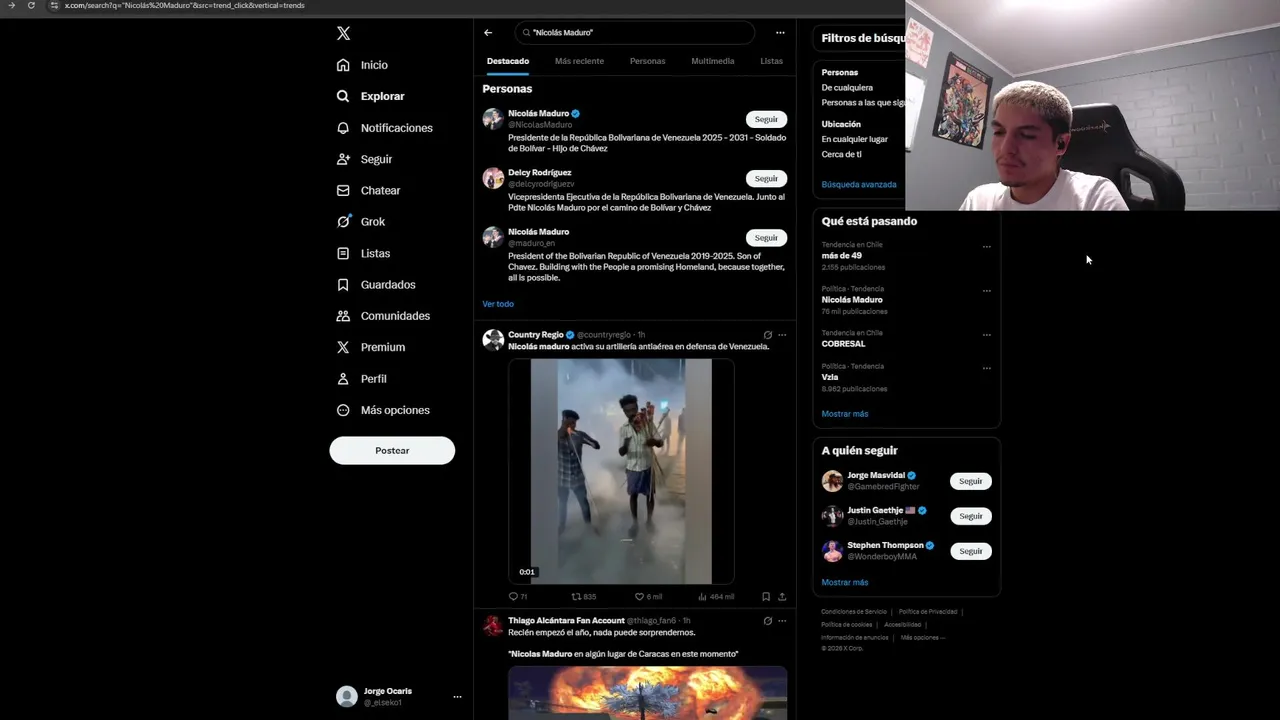
Task: Open options for the 'más de 49' trend
Action: 986,247
